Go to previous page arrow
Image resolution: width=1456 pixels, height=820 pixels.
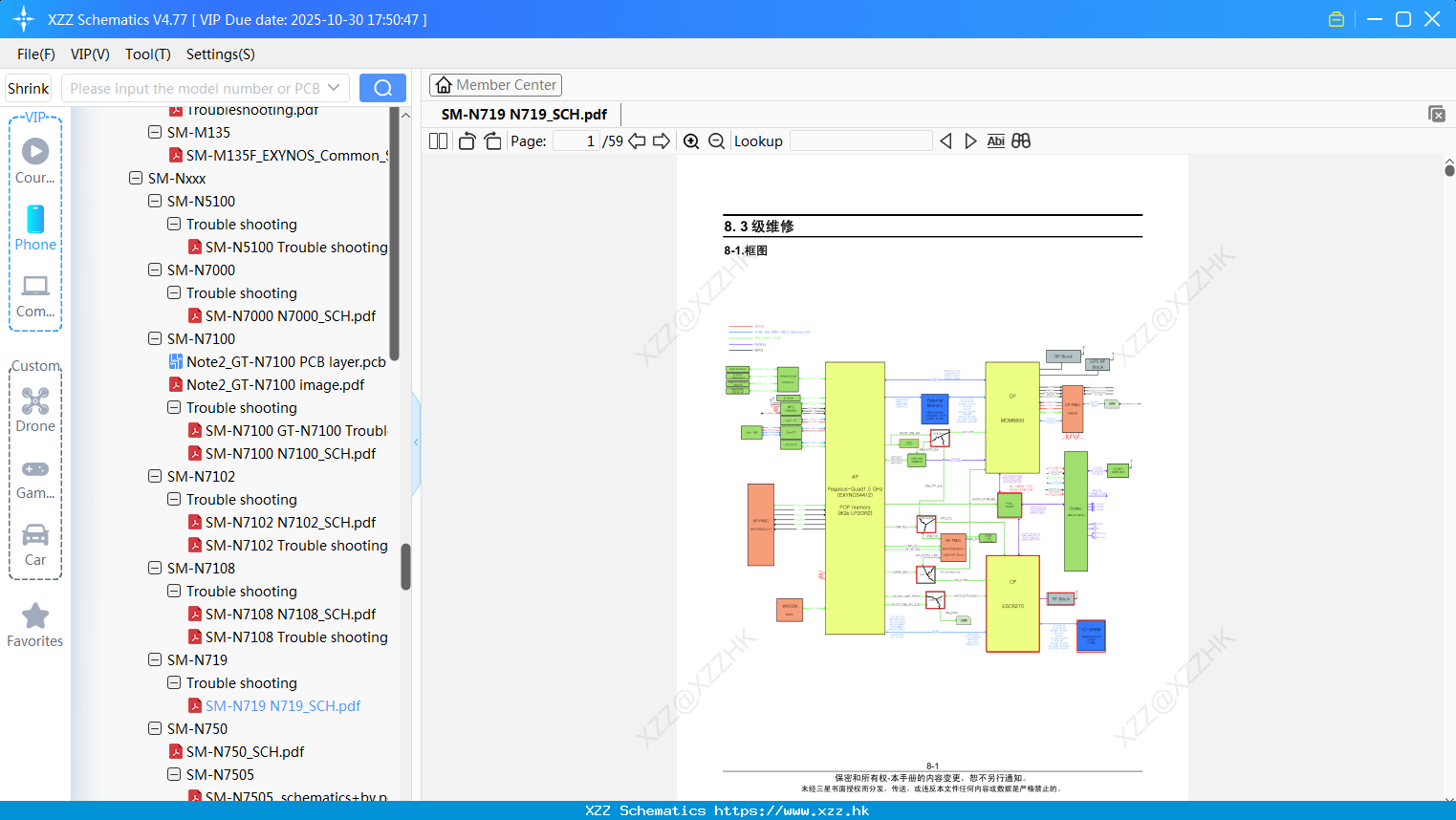(637, 141)
